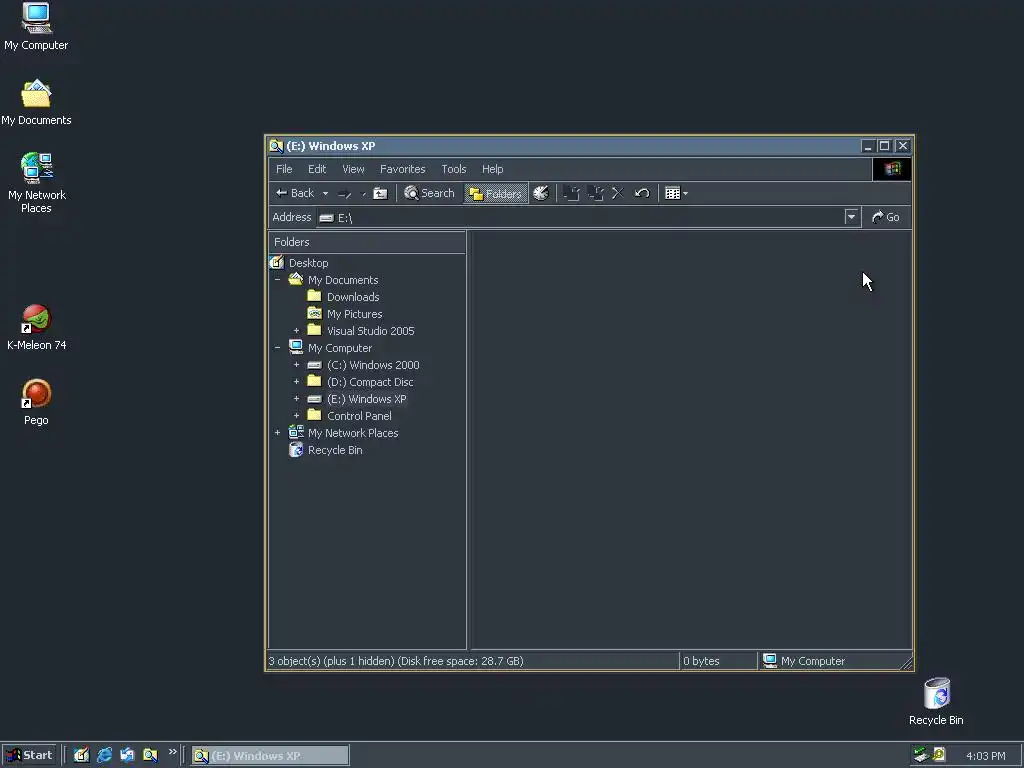Click the Copy To toolbar icon
Image resolution: width=1024 pixels, height=768 pixels.
pyautogui.click(x=595, y=193)
